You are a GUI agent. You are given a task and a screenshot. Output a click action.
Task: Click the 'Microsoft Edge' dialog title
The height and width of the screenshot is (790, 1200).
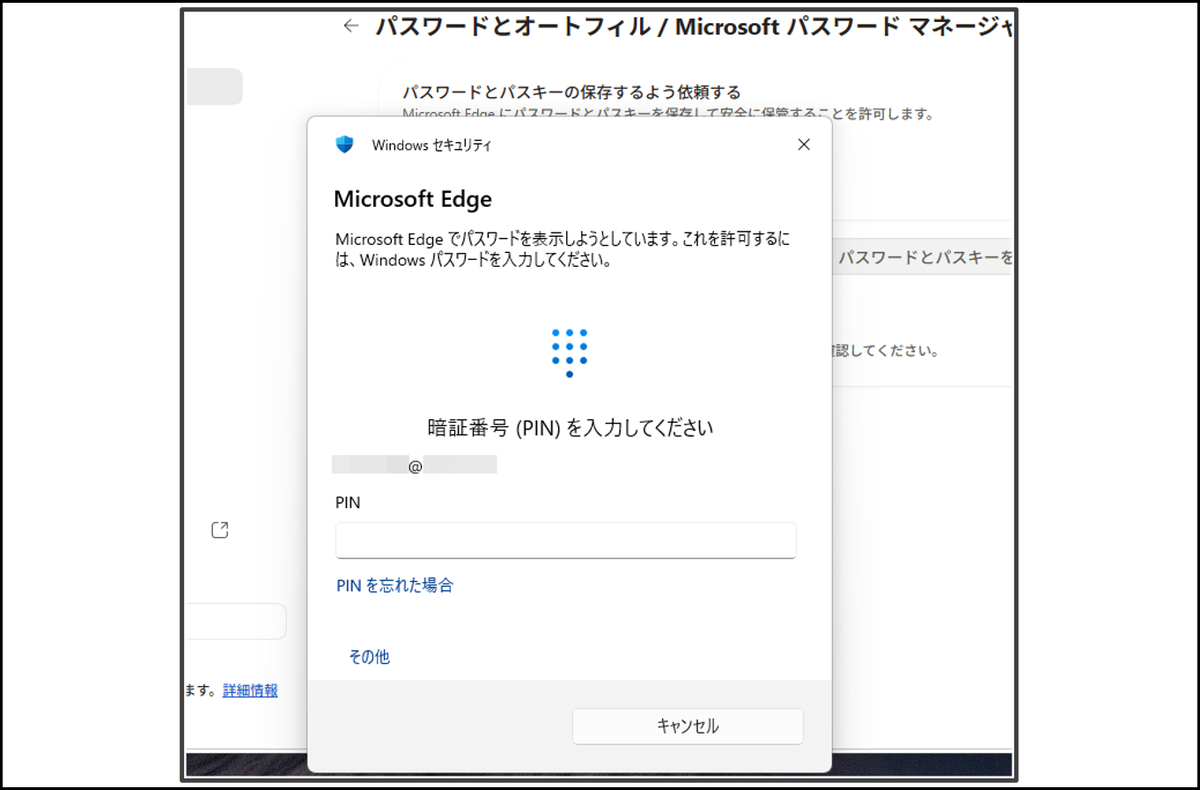click(x=413, y=199)
